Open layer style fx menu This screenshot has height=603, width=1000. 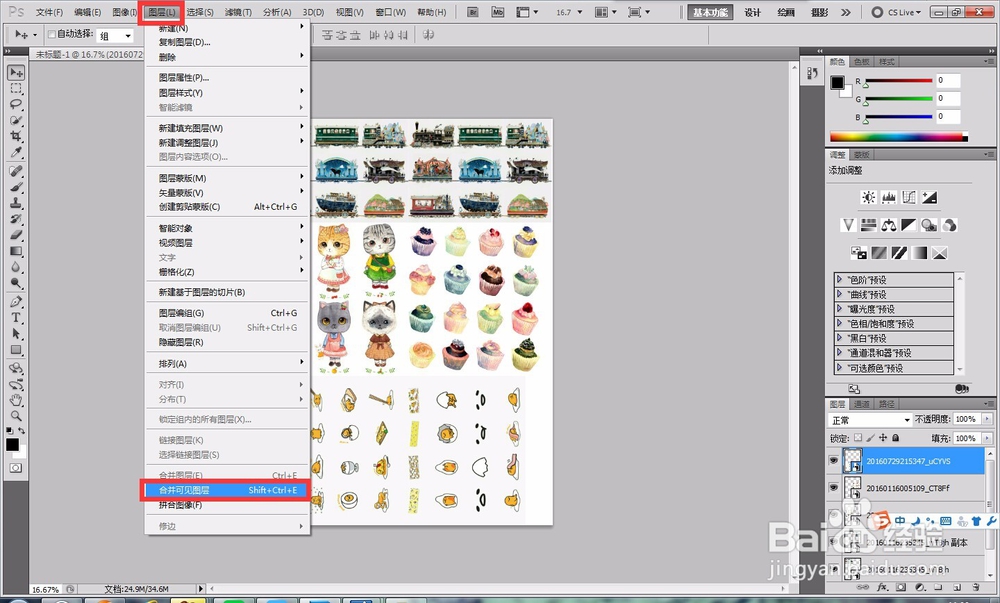pos(883,587)
